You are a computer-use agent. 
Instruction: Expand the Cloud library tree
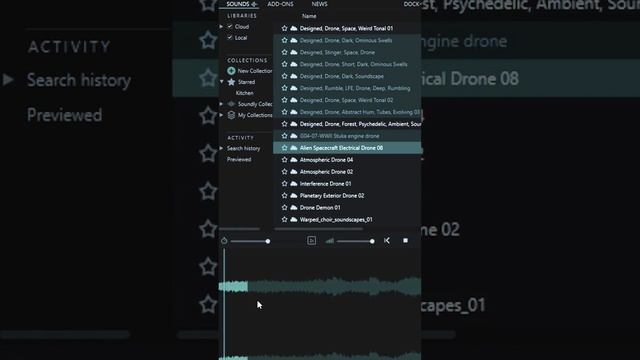(x=221, y=27)
